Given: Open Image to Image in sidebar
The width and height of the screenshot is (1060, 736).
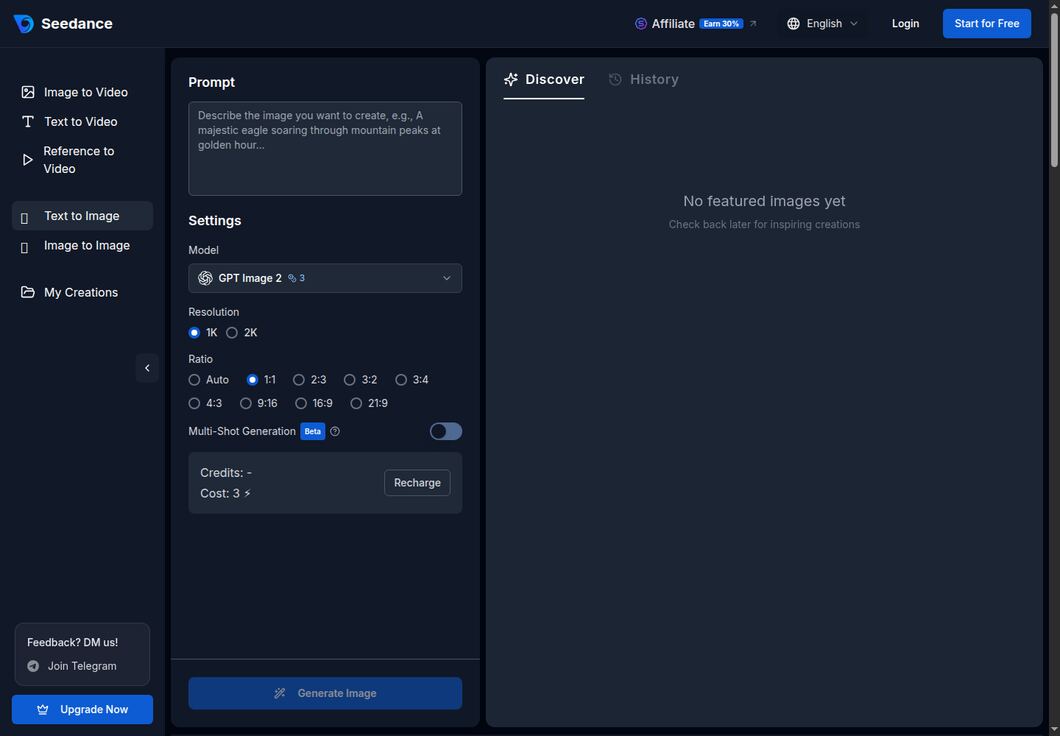Looking at the screenshot, I should (x=82, y=245).
